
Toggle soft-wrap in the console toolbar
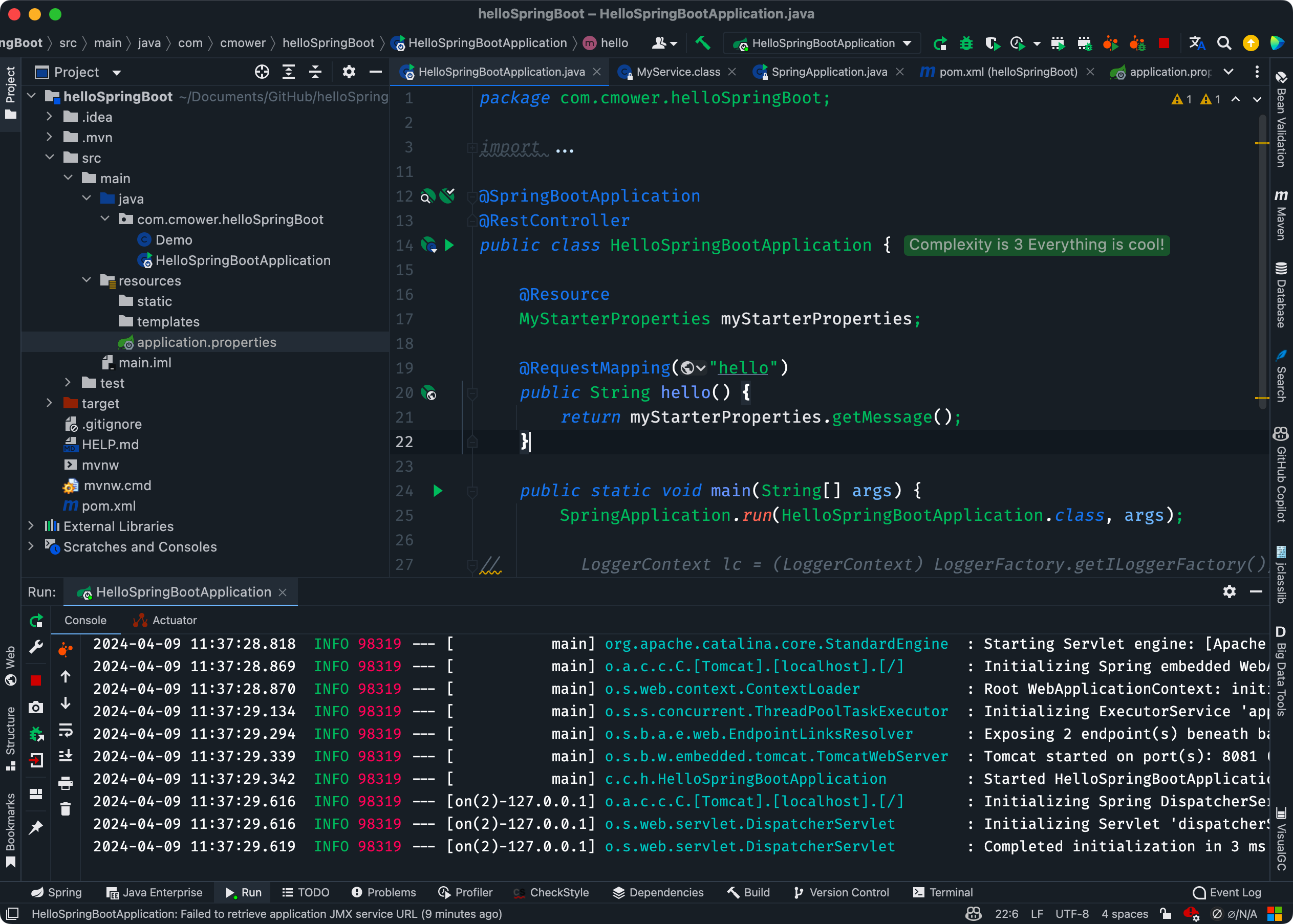66,730
